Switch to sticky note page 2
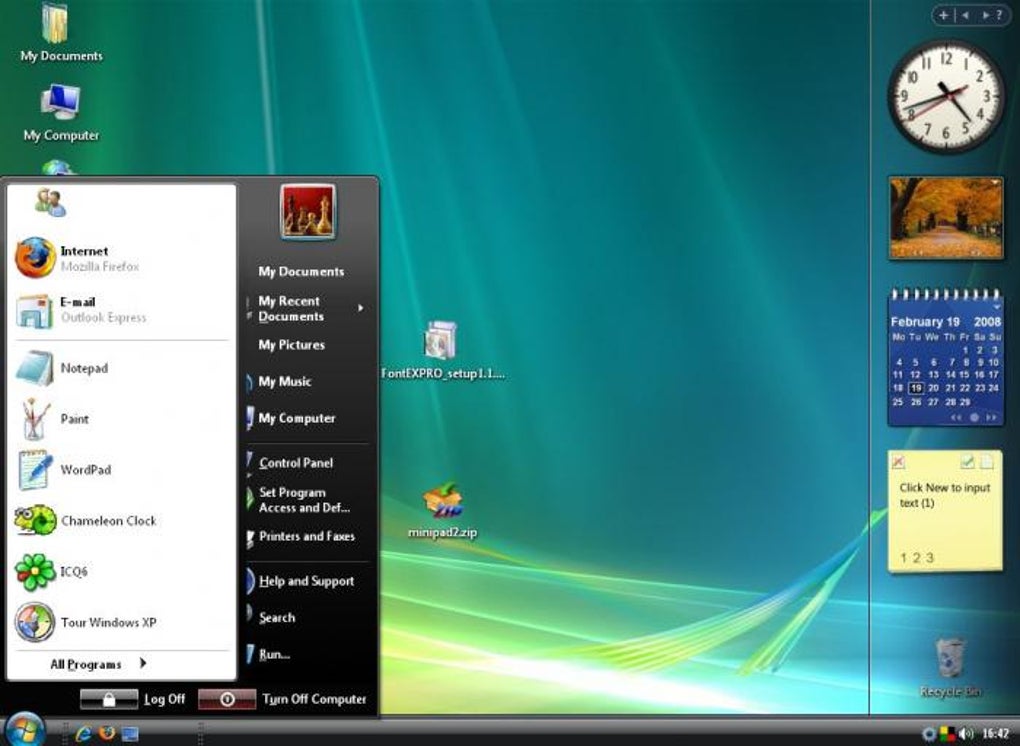1020x746 pixels. point(917,557)
